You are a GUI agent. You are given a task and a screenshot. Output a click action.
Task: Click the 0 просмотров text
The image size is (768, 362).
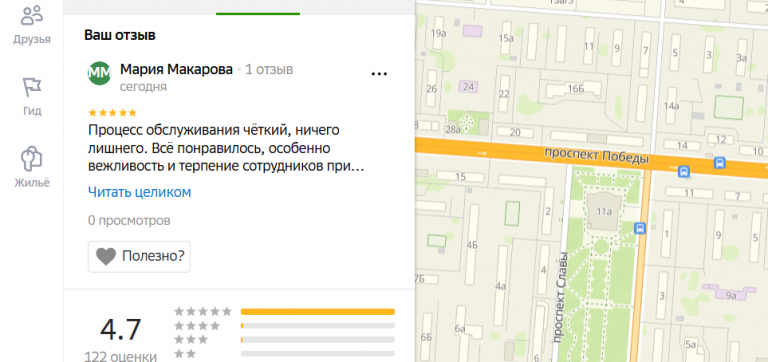point(129,220)
